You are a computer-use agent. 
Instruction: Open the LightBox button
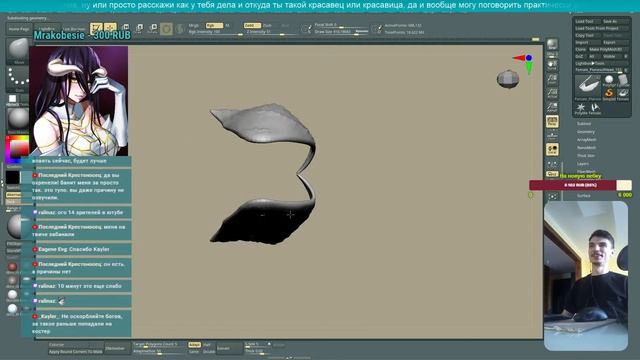tap(47, 29)
